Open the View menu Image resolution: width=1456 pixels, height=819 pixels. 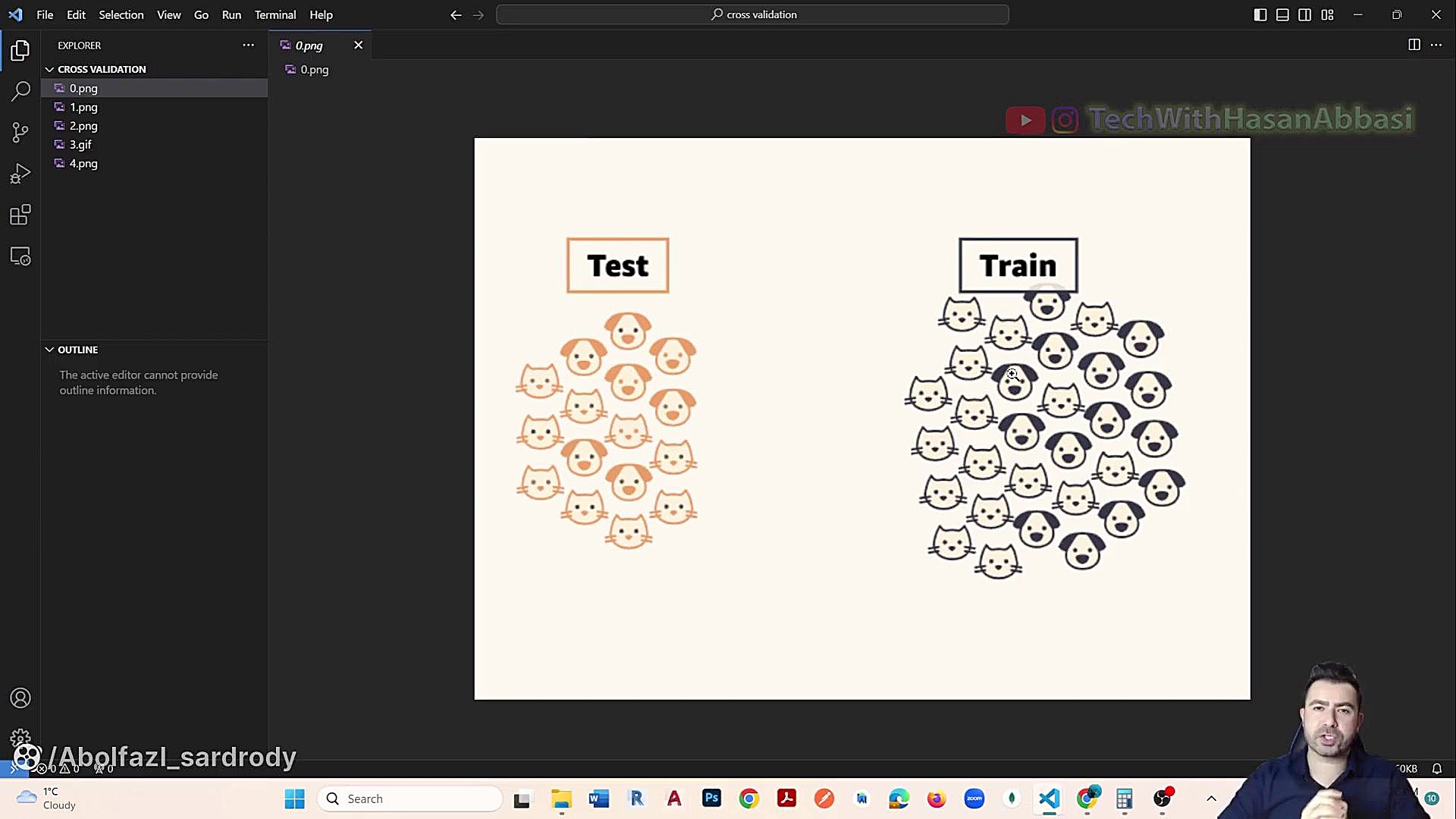click(168, 14)
